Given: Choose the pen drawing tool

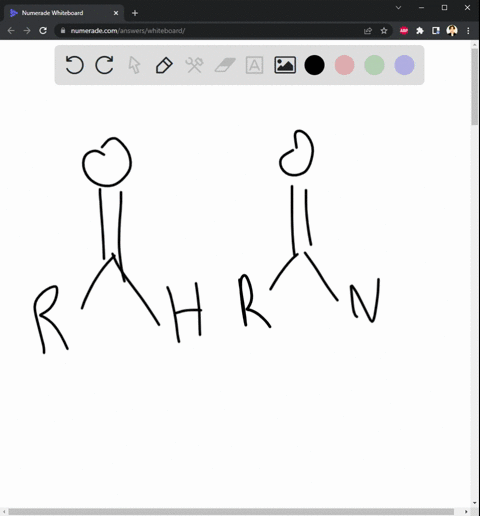Looking at the screenshot, I should (x=164, y=65).
